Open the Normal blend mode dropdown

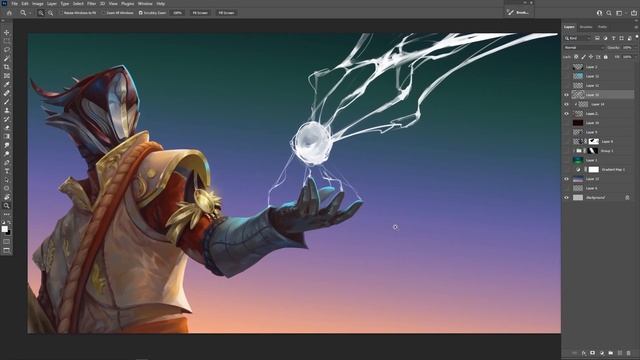pyautogui.click(x=584, y=47)
